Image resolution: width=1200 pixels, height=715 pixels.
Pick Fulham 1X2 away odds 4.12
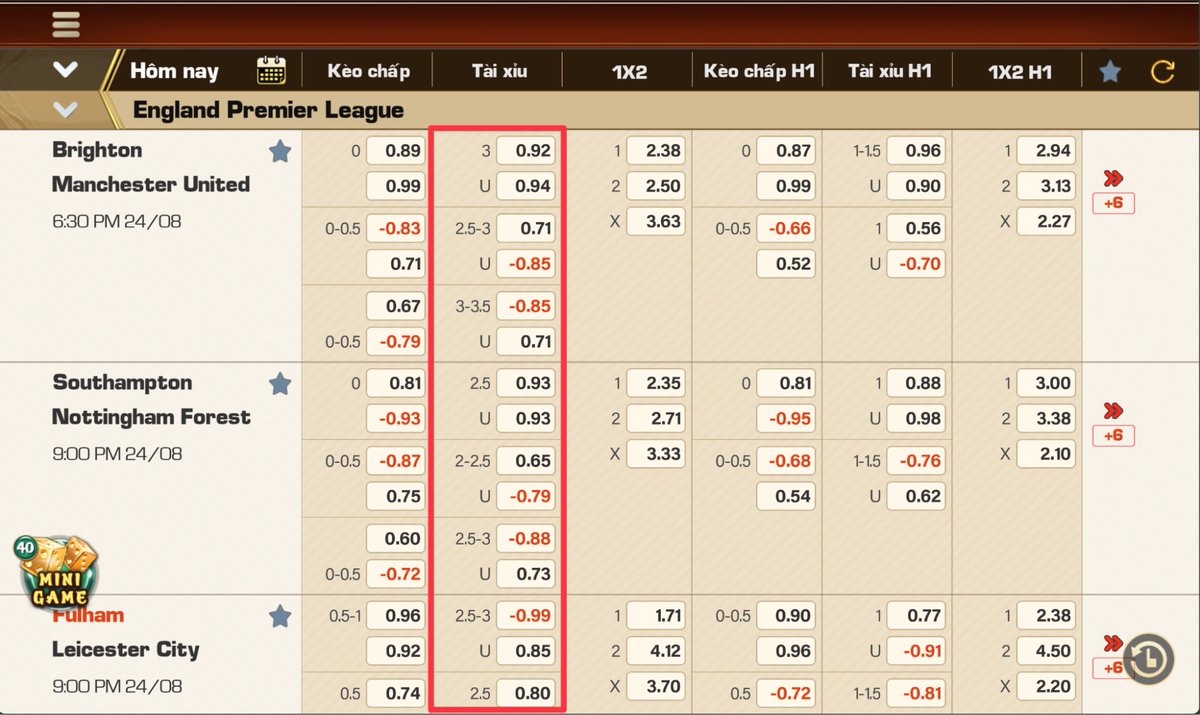pos(656,651)
